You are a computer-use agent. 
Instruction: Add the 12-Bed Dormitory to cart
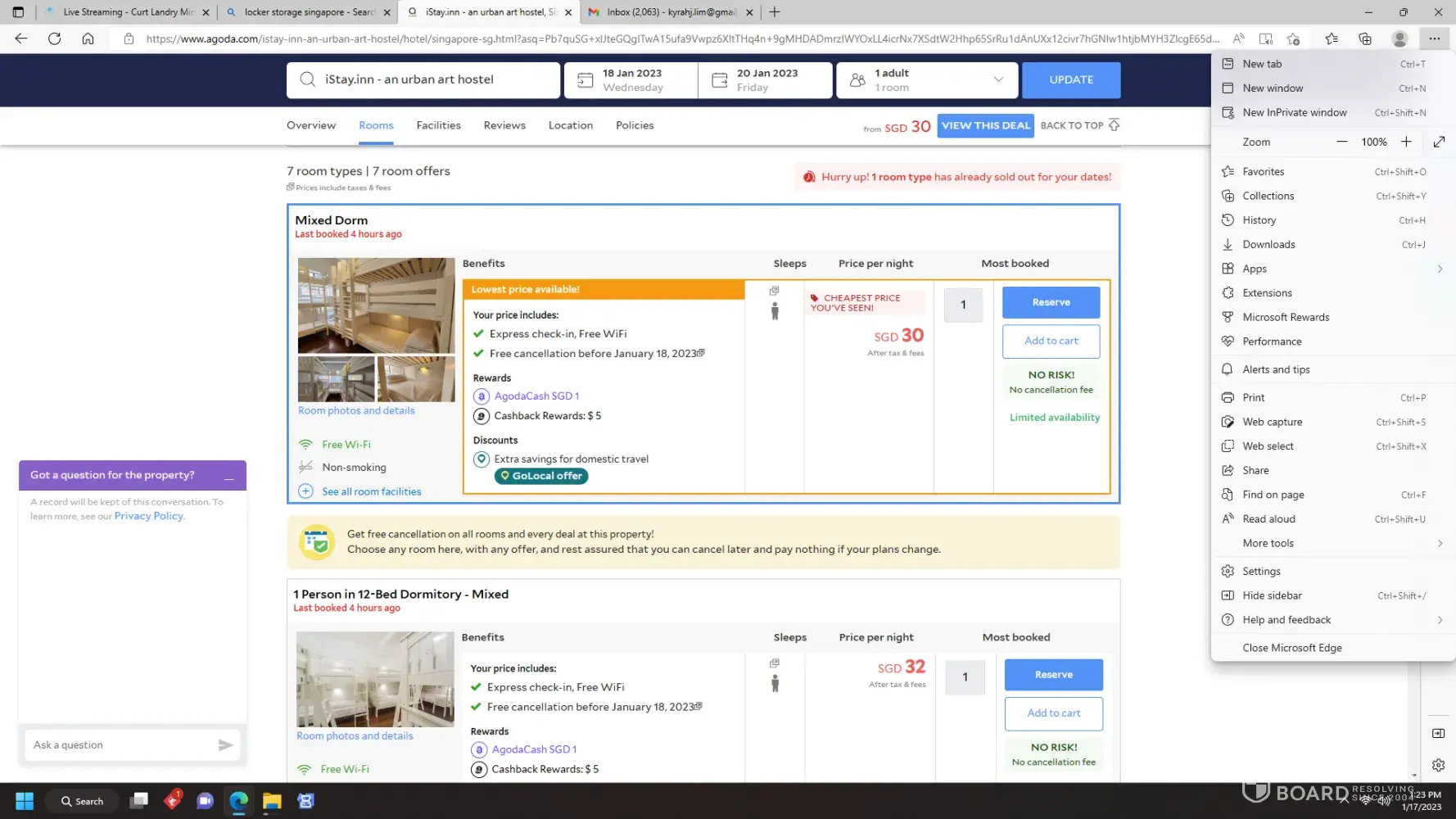pos(1053,713)
